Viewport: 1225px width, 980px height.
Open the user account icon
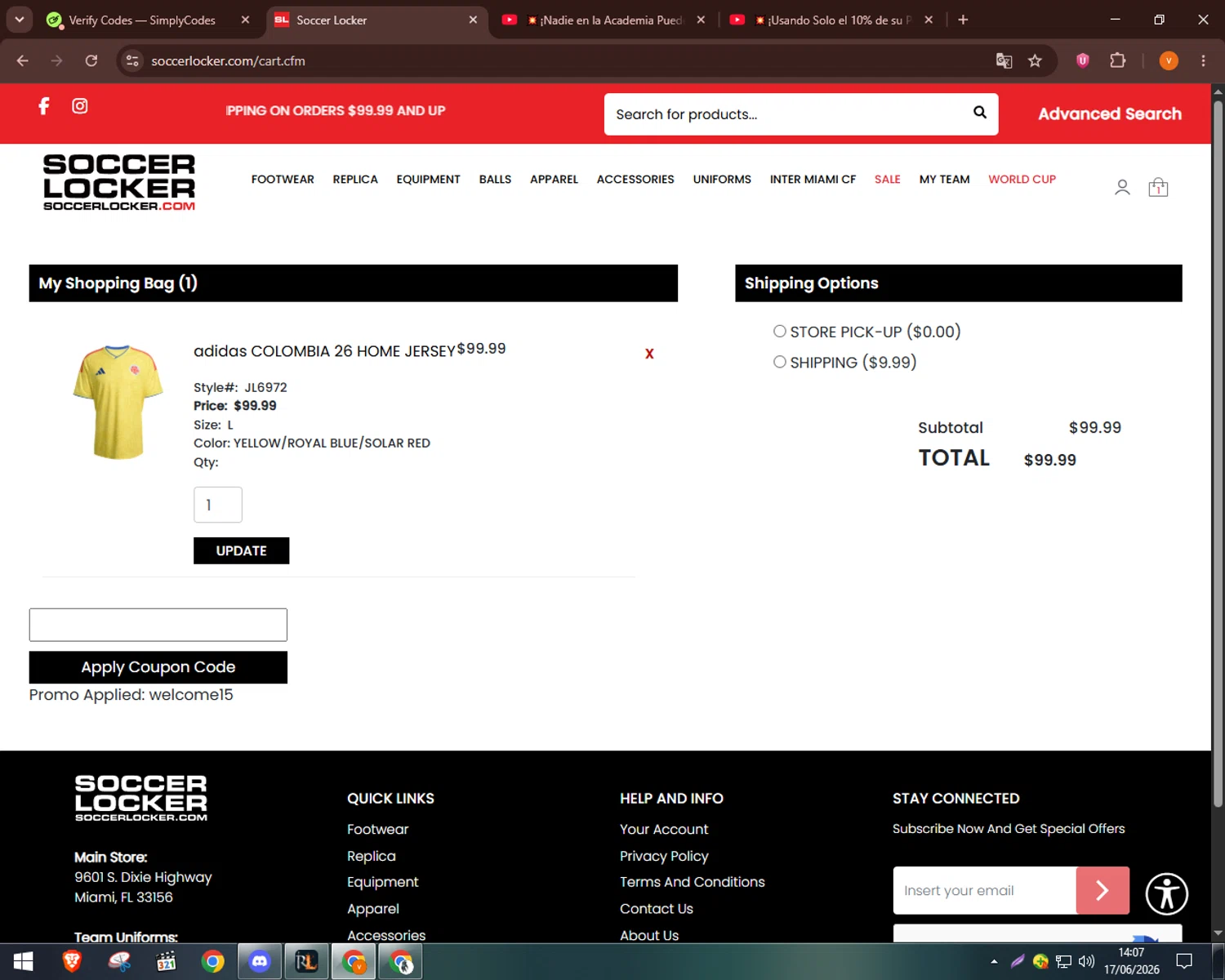click(x=1122, y=188)
